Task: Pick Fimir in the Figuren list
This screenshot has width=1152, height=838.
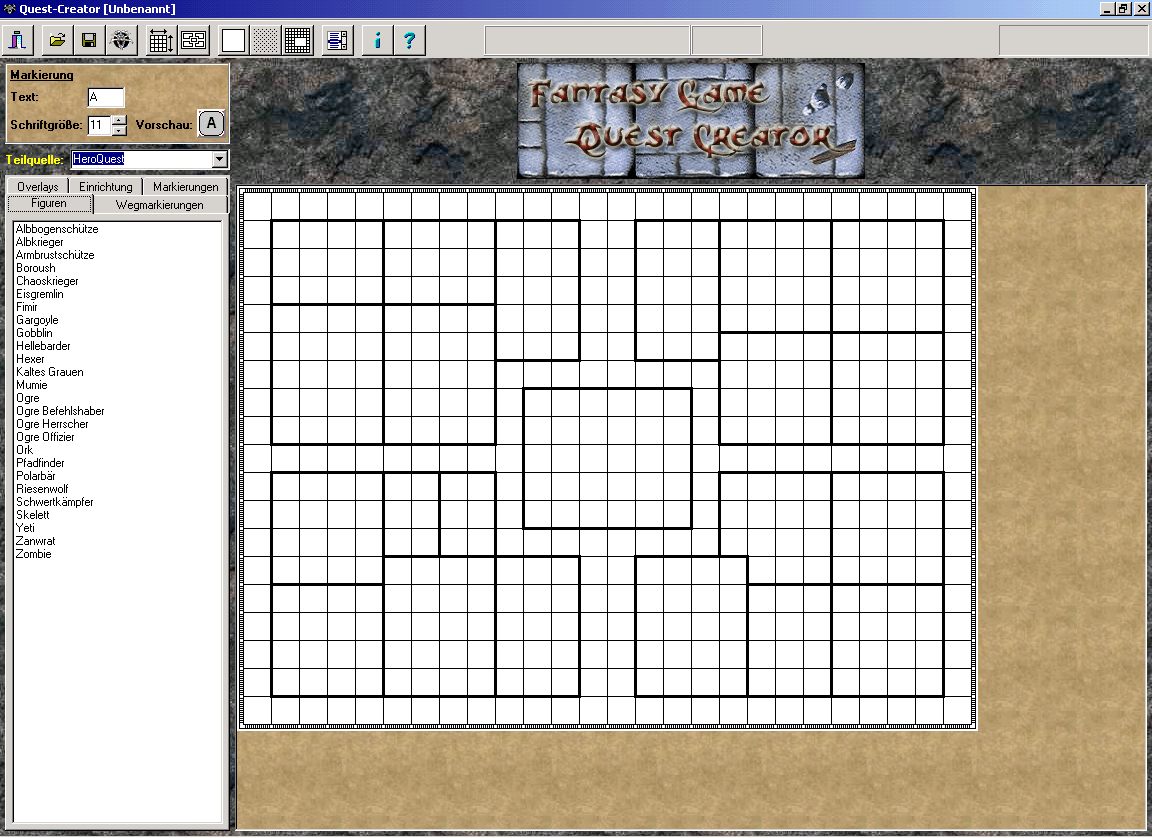Action: [26, 307]
